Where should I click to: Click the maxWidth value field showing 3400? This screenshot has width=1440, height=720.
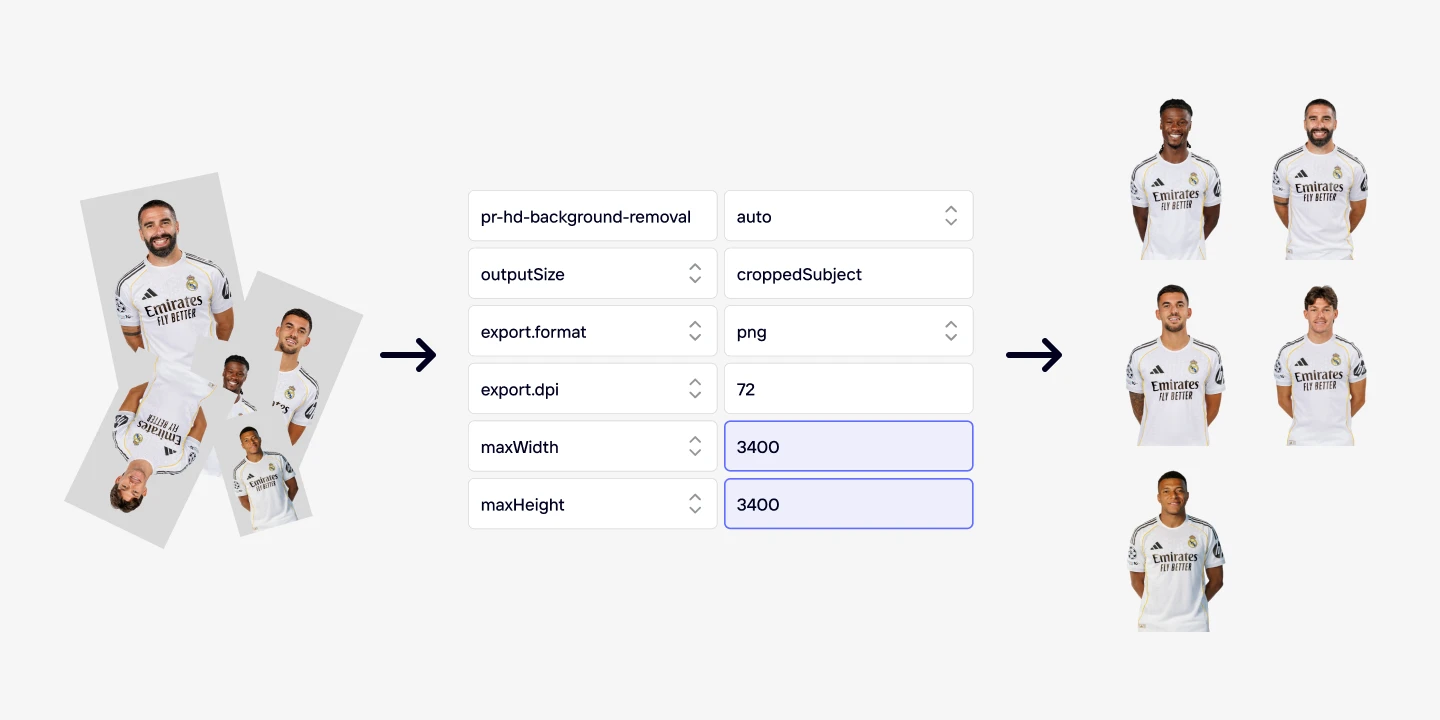click(x=848, y=447)
